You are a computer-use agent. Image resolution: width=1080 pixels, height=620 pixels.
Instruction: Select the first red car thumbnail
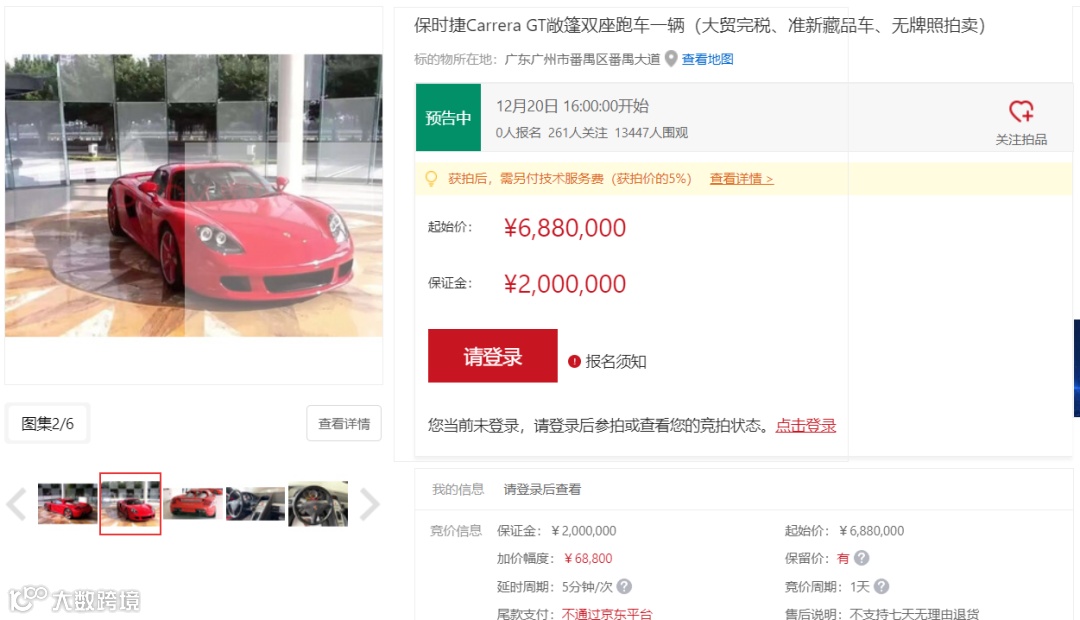pyautogui.click(x=68, y=504)
